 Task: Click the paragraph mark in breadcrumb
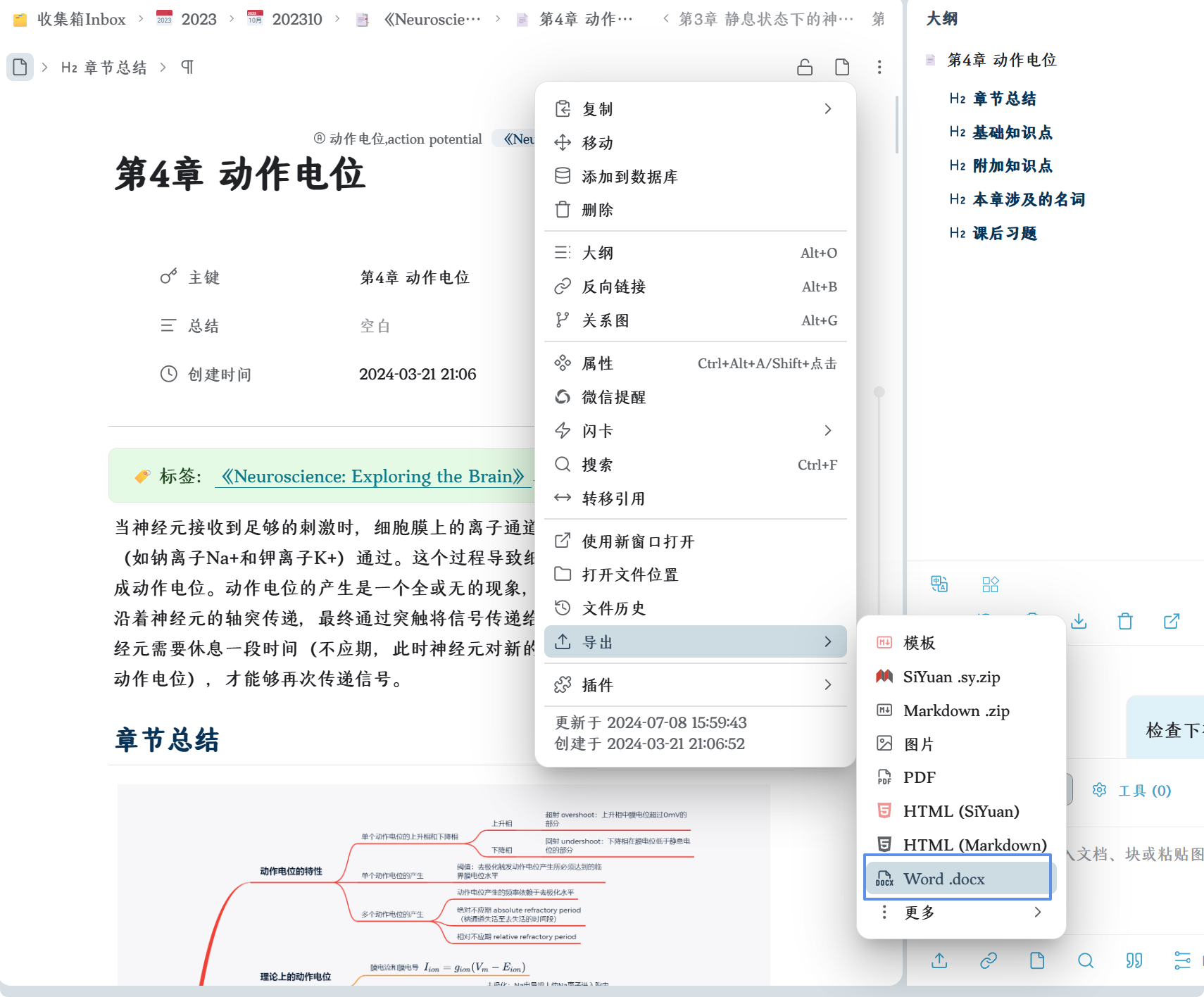click(187, 67)
